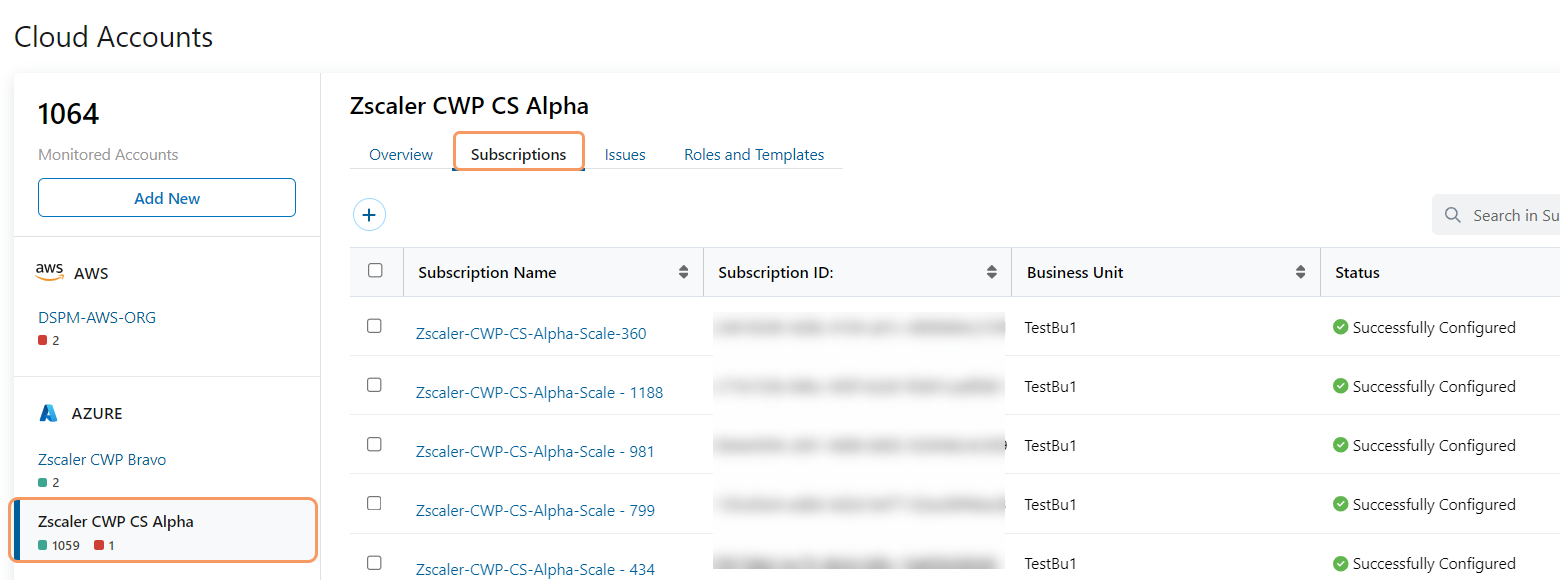Click green status icon for Scale-360 row
Screen dimensions: 1560x580
[1341, 327]
